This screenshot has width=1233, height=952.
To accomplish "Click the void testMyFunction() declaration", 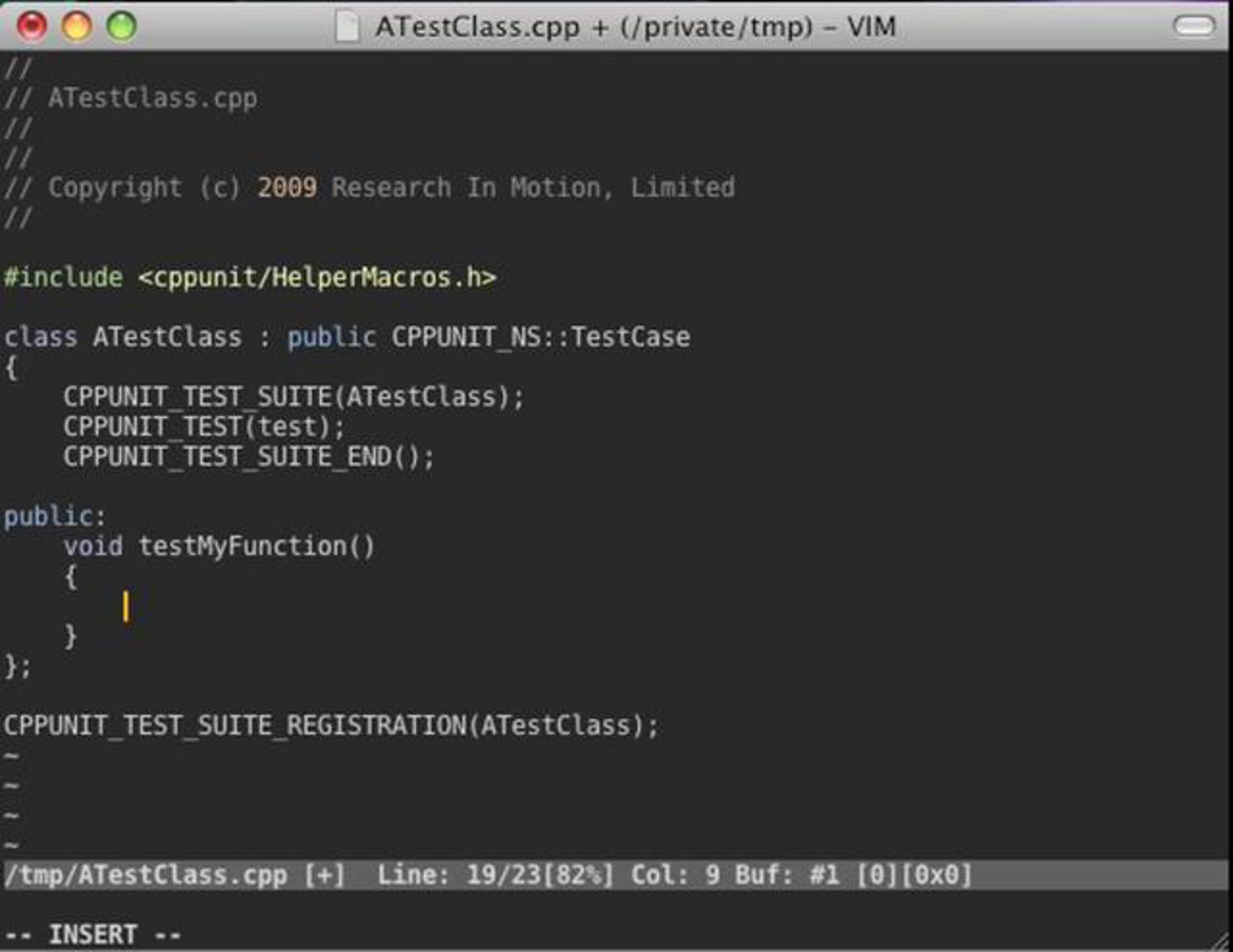I will click(219, 547).
